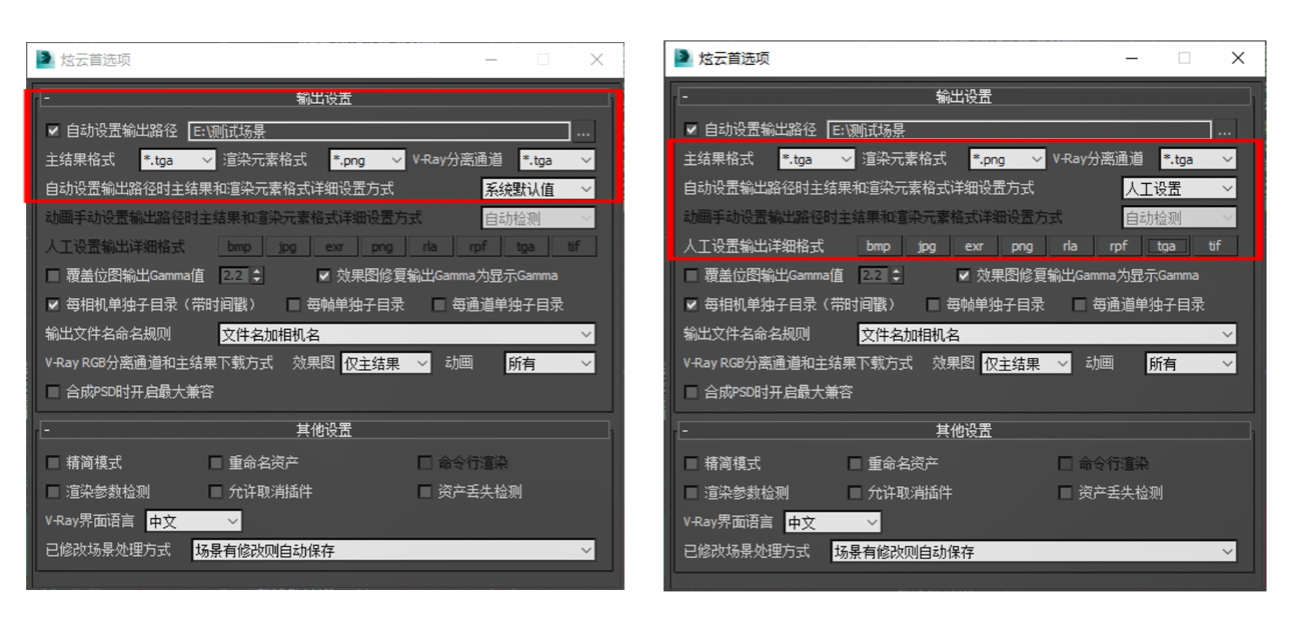Click browse '...' button in left dialog
The width and height of the screenshot is (1290, 633).
(584, 131)
